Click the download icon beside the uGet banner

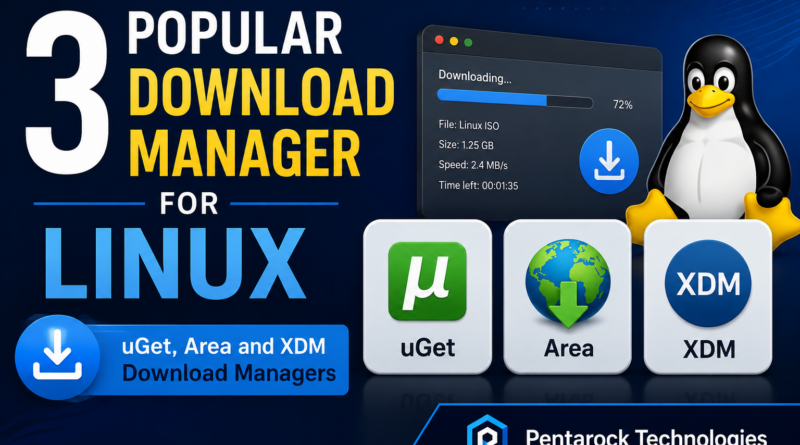[x=57, y=357]
